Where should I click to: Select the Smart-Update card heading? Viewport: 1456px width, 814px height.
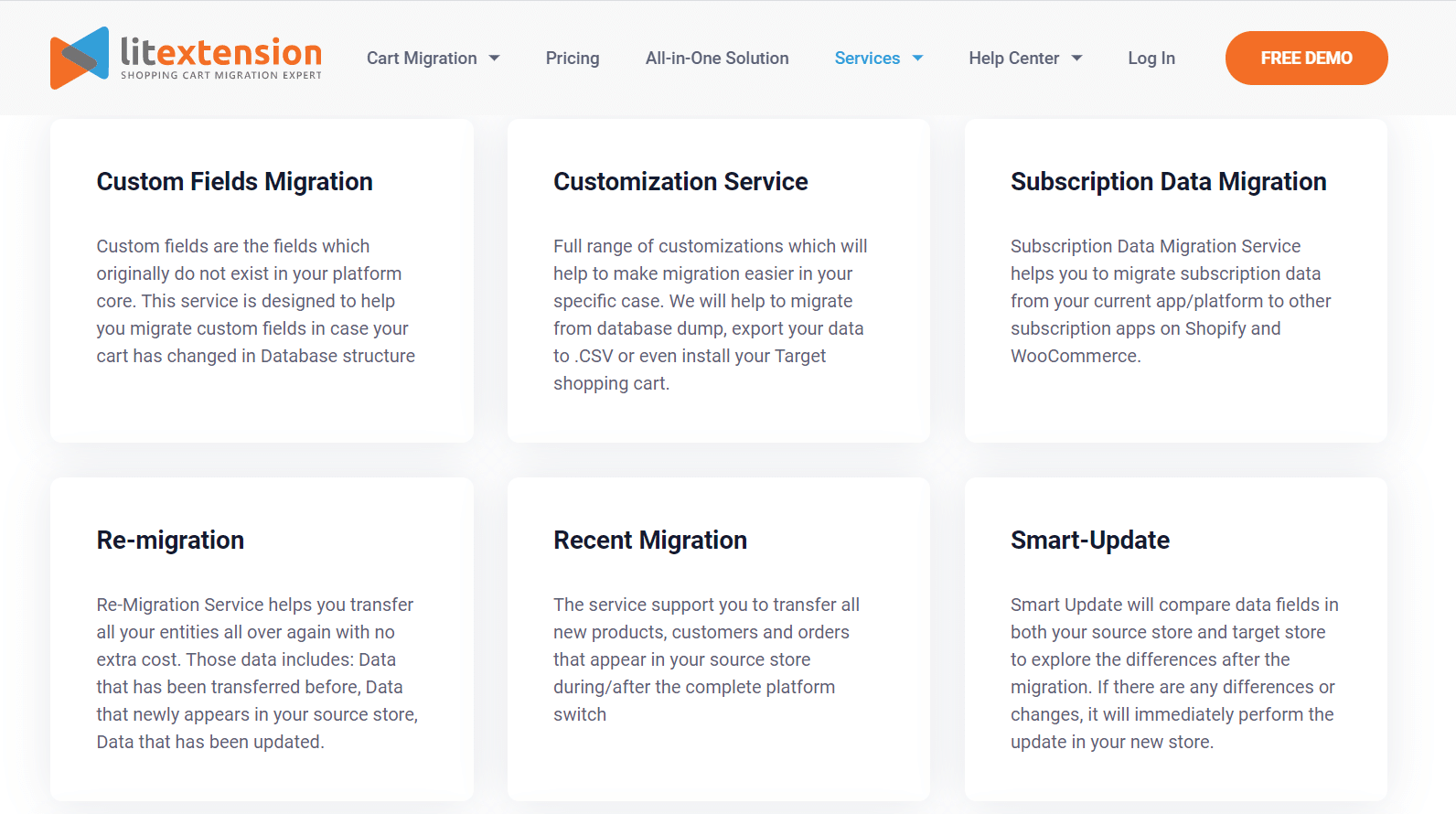1090,541
